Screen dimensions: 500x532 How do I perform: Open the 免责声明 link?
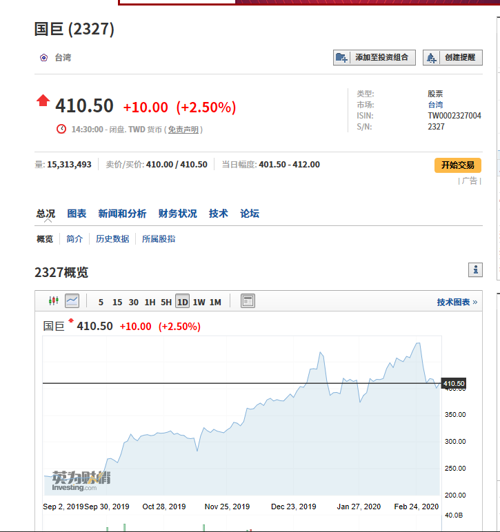(183, 130)
